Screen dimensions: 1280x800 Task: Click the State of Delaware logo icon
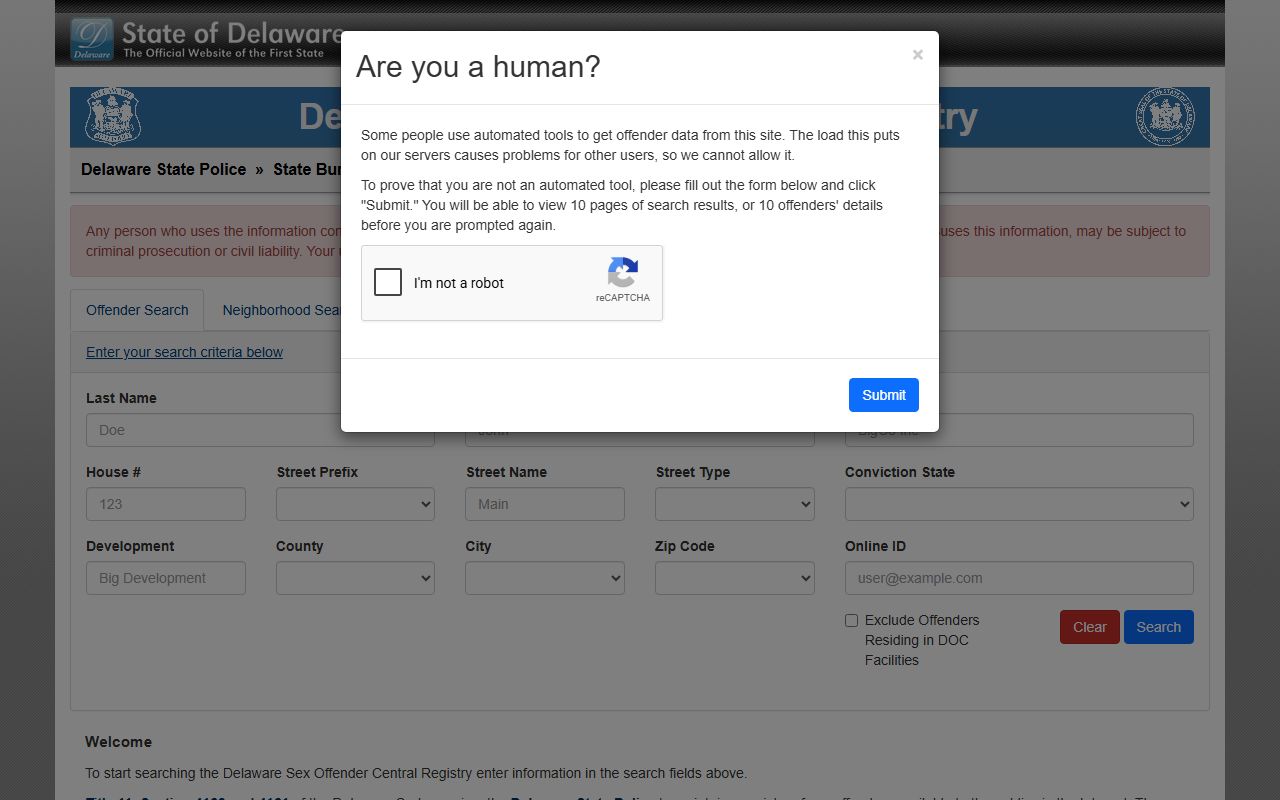click(x=92, y=40)
